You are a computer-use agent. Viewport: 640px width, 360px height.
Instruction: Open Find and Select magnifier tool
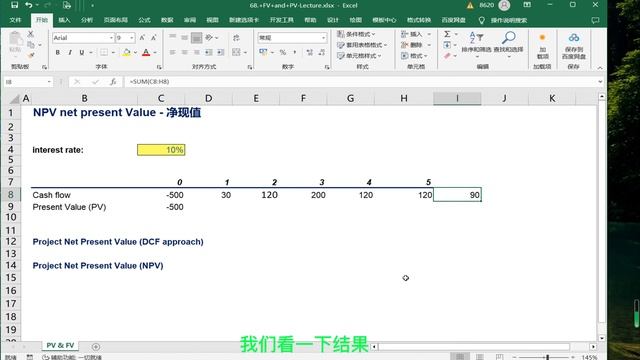point(508,43)
